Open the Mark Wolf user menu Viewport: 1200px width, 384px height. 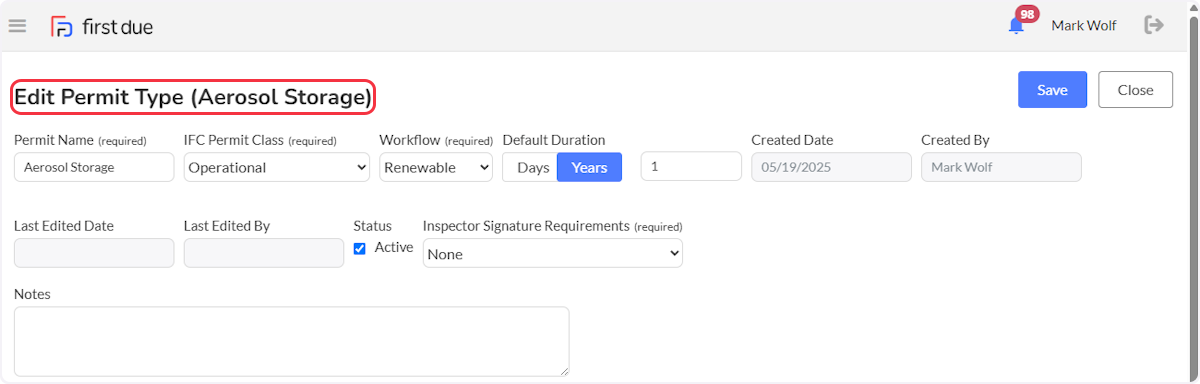[1084, 25]
